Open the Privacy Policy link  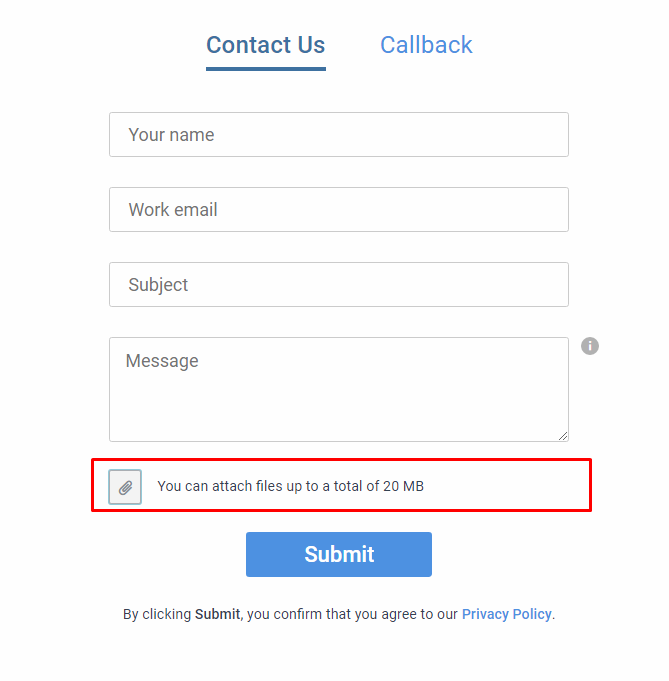(507, 614)
